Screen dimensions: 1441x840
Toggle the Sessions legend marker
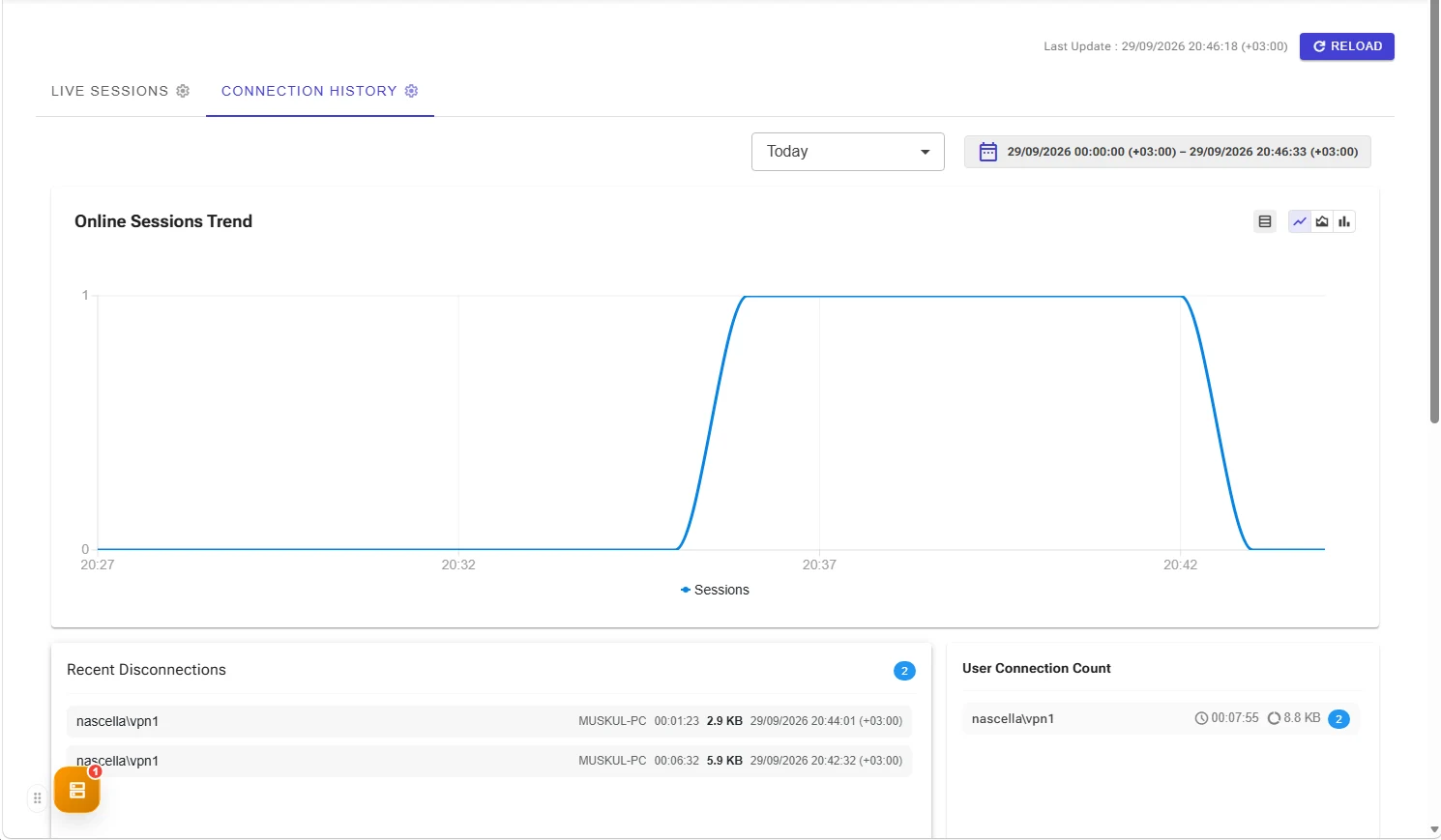pyautogui.click(x=686, y=590)
